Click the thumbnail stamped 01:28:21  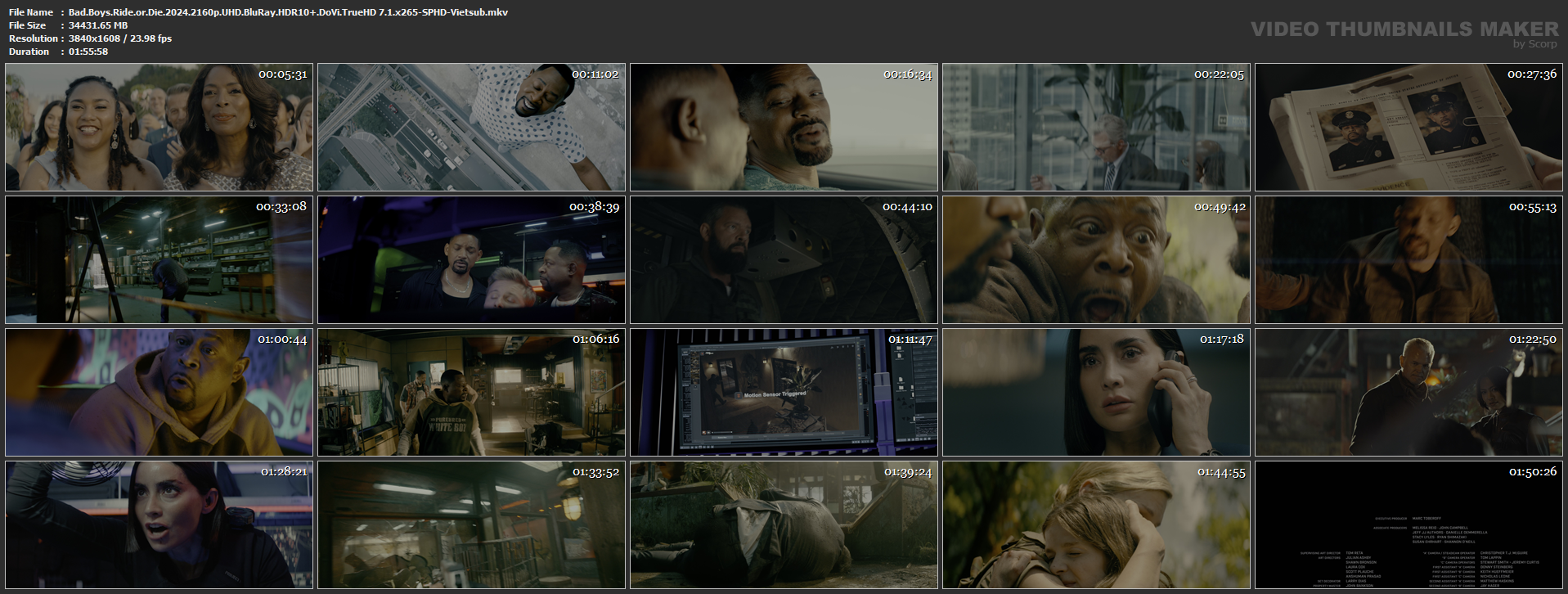coord(159,524)
